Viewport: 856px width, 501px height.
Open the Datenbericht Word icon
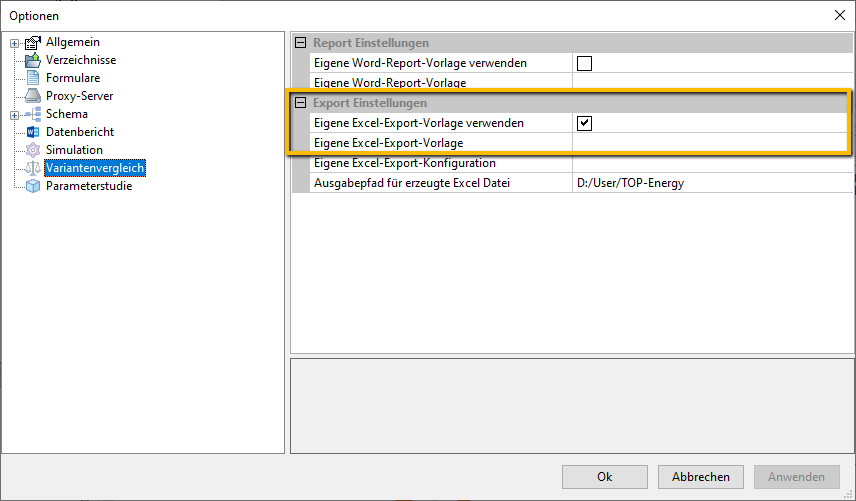click(x=33, y=132)
